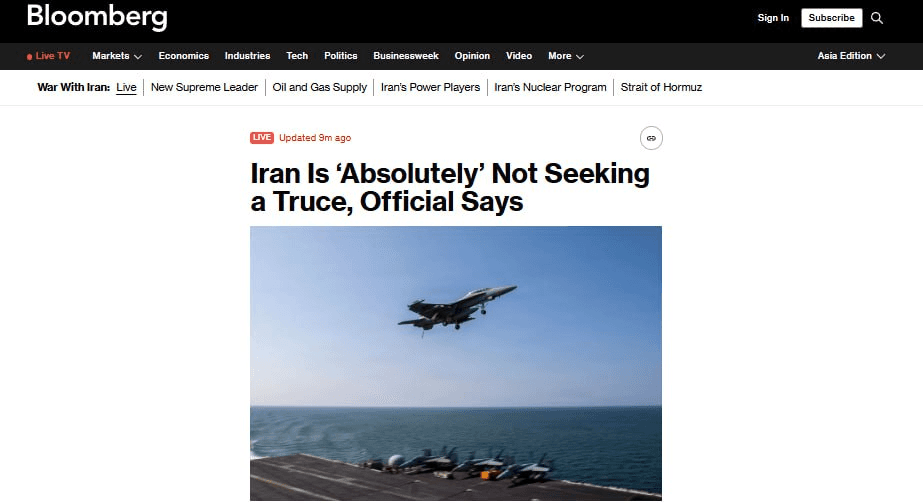Expand the More menu
The width and height of the screenshot is (923, 503).
coord(566,56)
